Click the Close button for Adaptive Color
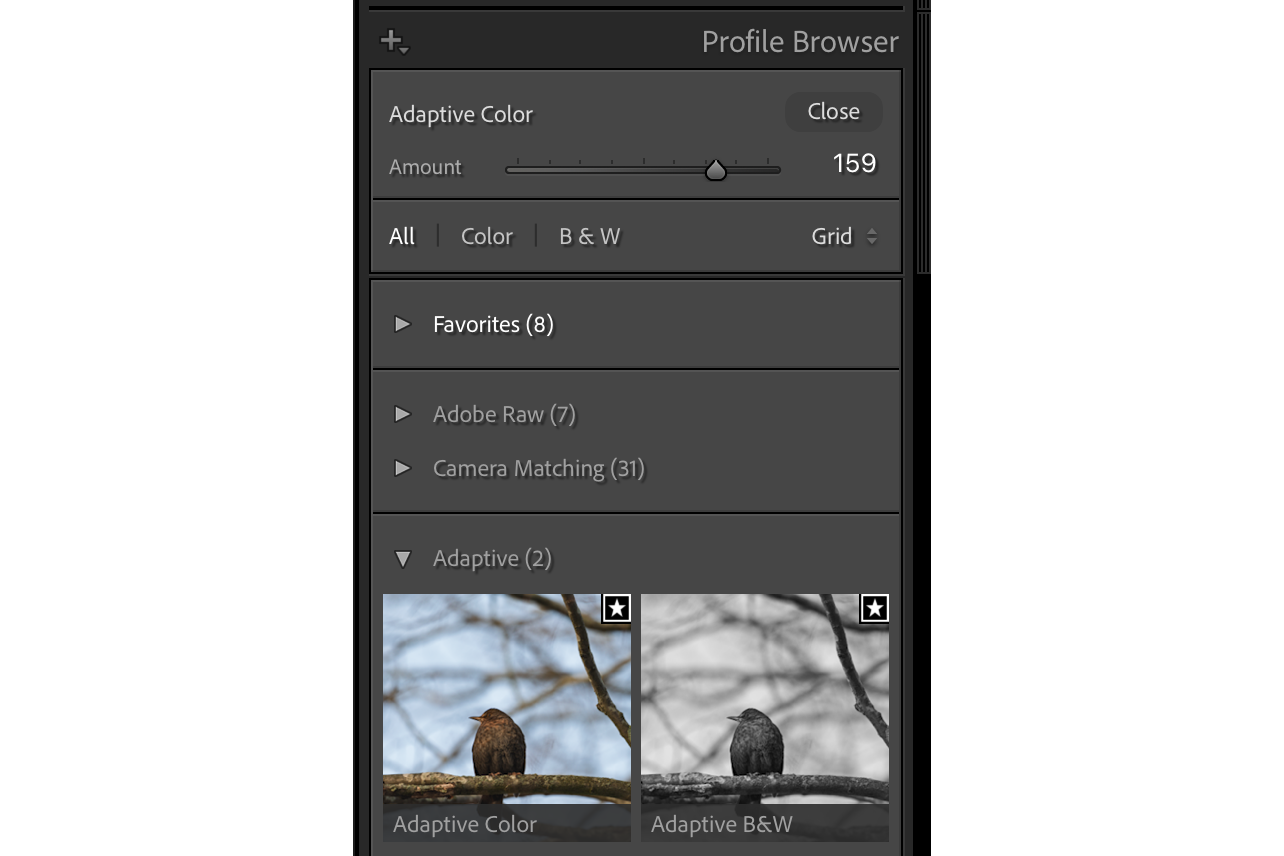The height and width of the screenshot is (856, 1284). [x=833, y=111]
